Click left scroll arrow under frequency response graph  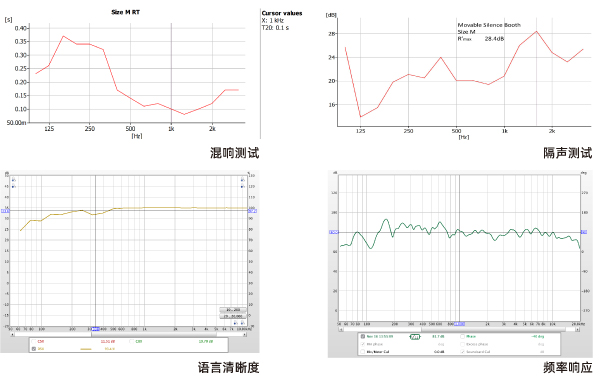[x=341, y=329]
